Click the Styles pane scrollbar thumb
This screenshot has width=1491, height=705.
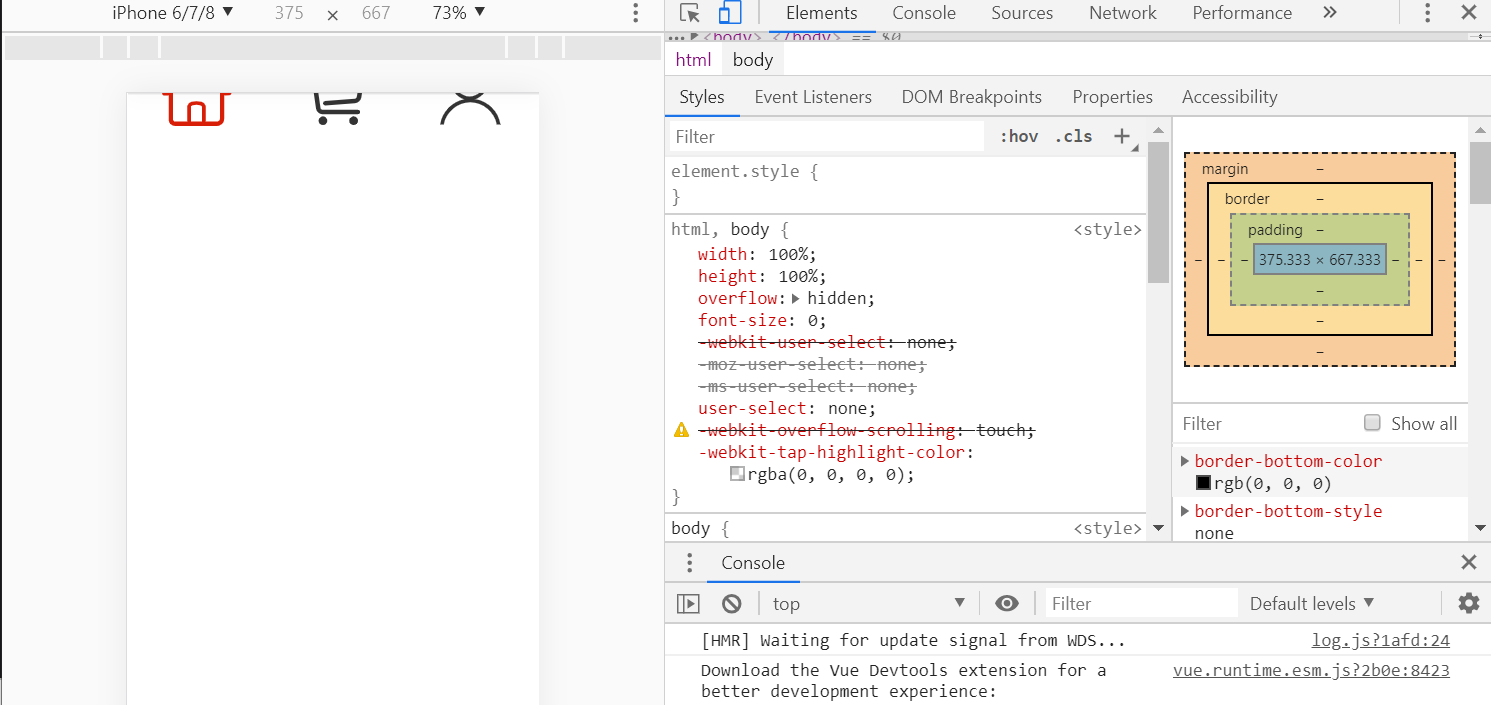1158,212
